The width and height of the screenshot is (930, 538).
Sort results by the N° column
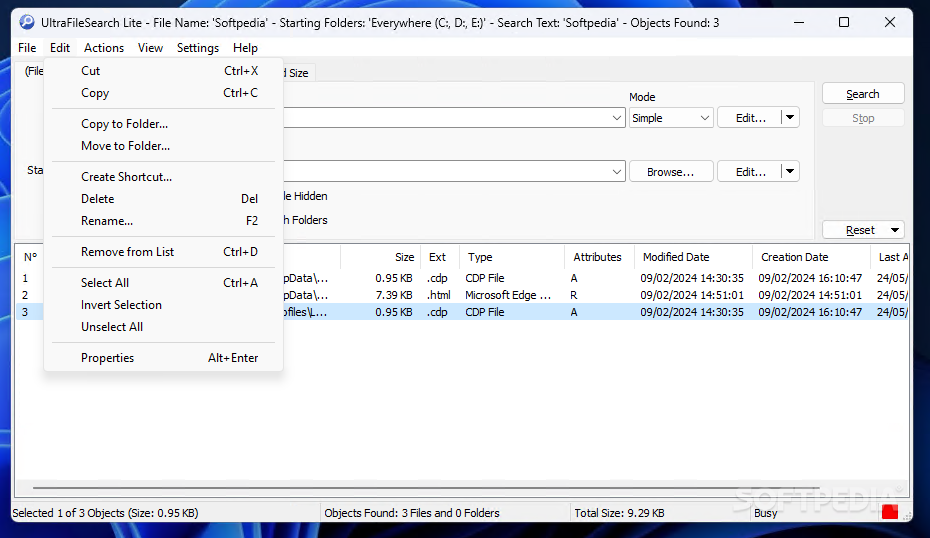[x=30, y=257]
